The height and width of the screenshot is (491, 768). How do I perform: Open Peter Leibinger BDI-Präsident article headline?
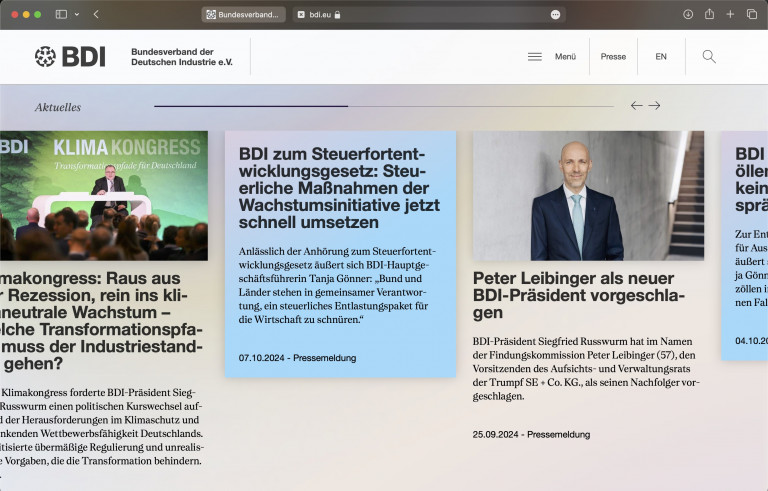point(579,295)
